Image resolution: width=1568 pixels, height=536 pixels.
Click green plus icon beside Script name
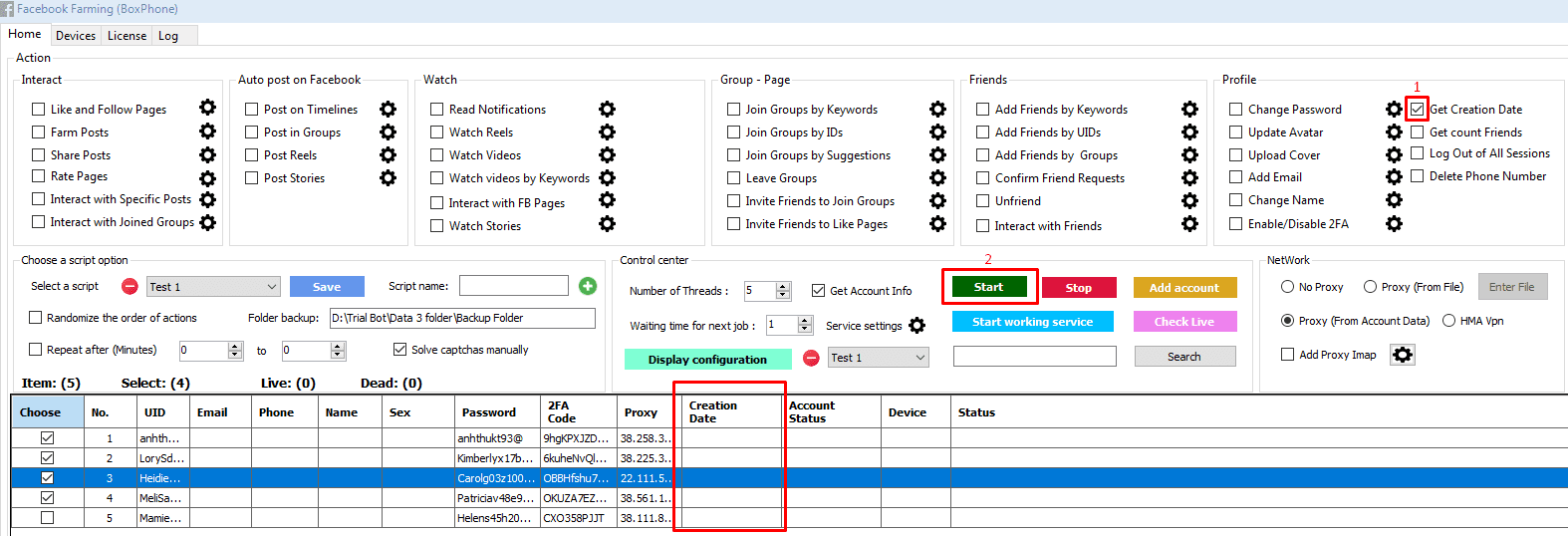pos(588,286)
